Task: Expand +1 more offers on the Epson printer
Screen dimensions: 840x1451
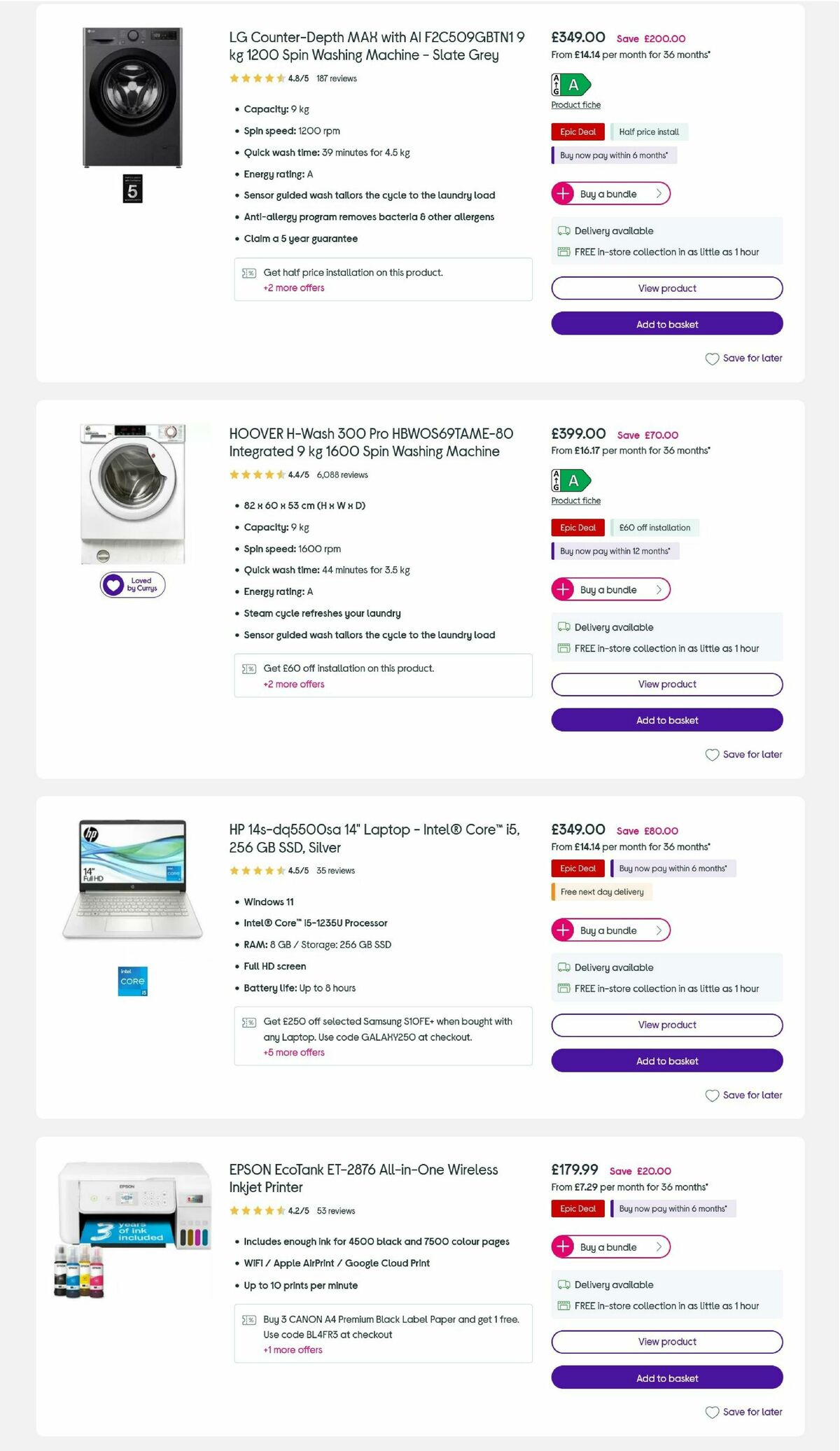Action: pos(293,1350)
